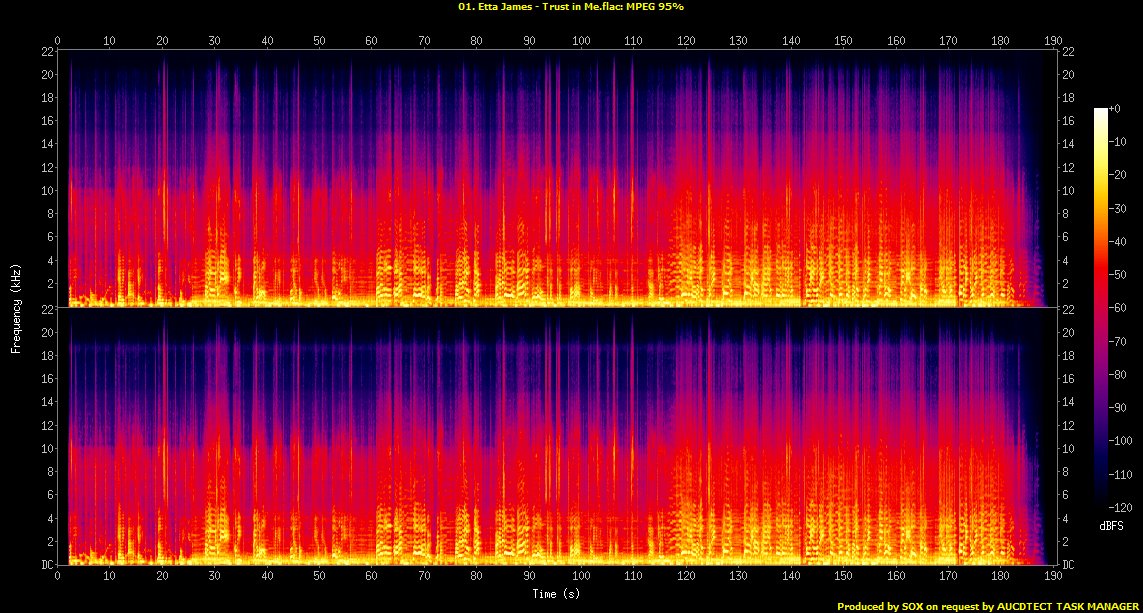Click the DC label at bottom left of axis
The image size is (1143, 613).
pyautogui.click(x=45, y=565)
